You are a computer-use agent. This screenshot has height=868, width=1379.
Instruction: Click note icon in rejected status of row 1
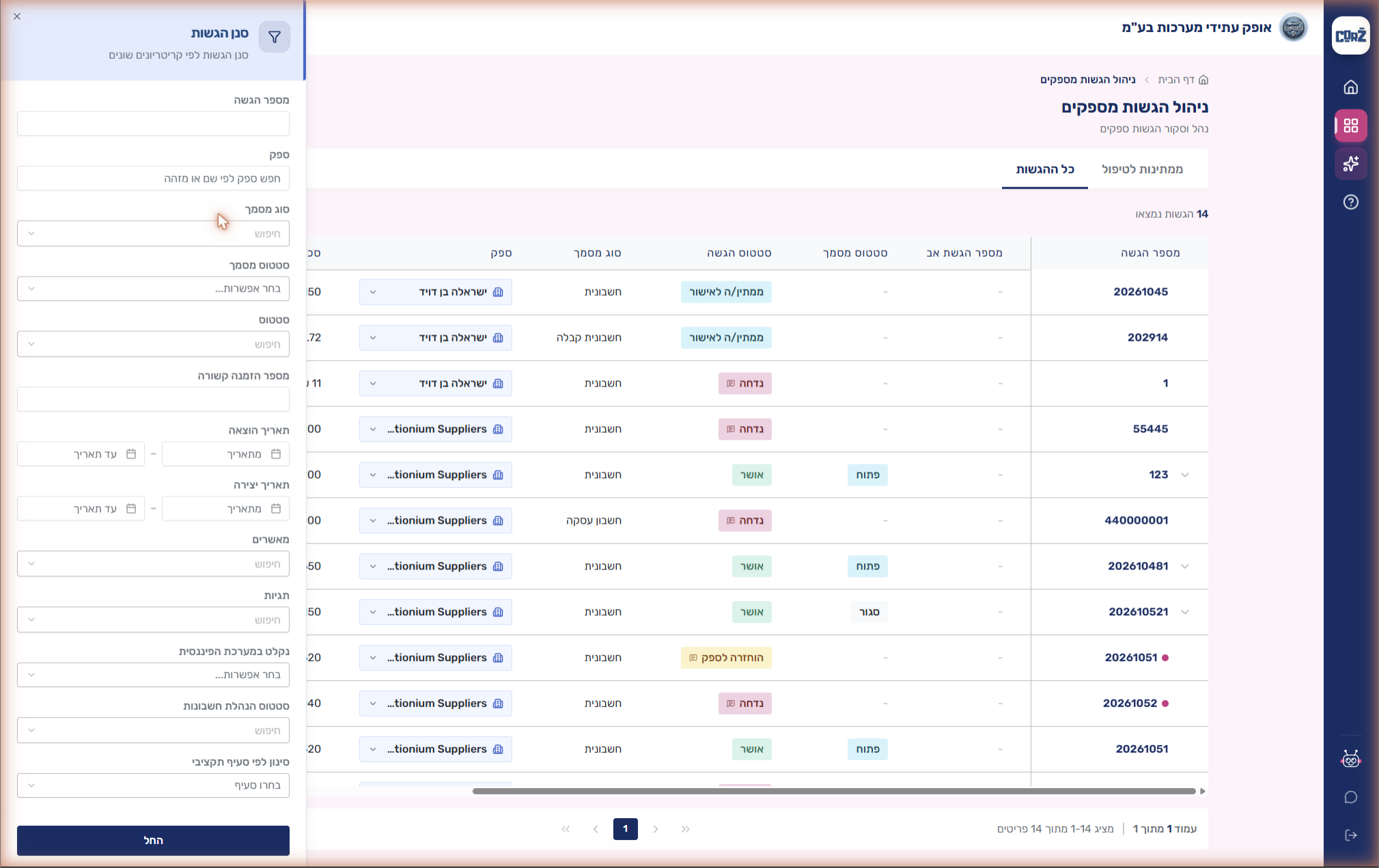tap(731, 384)
